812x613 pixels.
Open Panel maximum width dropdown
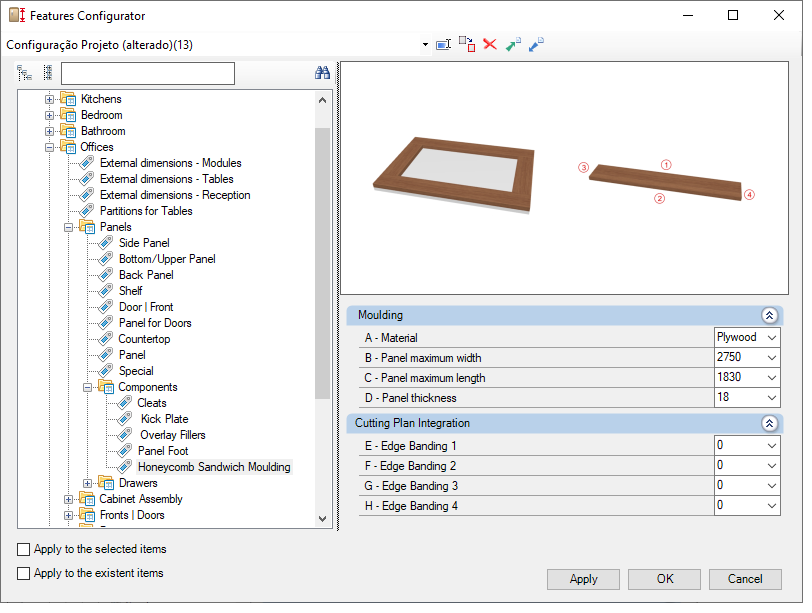[x=772, y=358]
